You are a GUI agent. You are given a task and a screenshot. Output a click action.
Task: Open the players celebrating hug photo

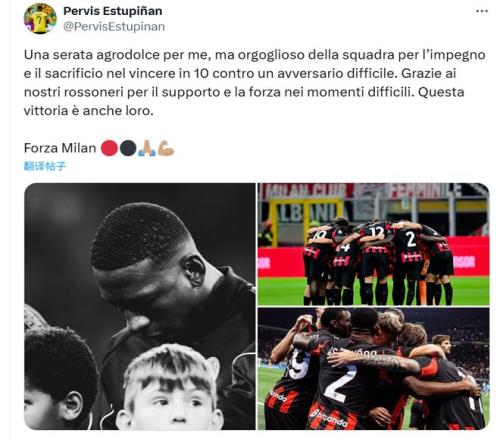pyautogui.click(x=373, y=369)
